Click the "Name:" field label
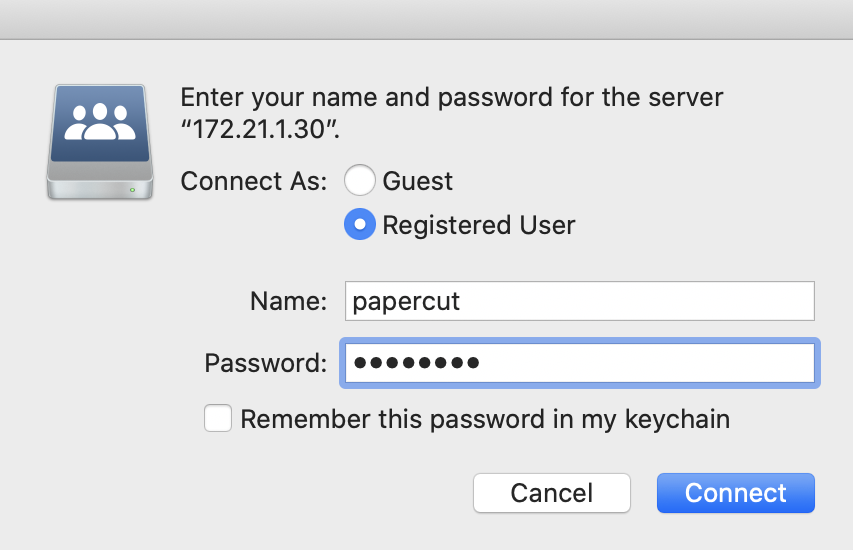Image resolution: width=853 pixels, height=550 pixels. [288, 301]
